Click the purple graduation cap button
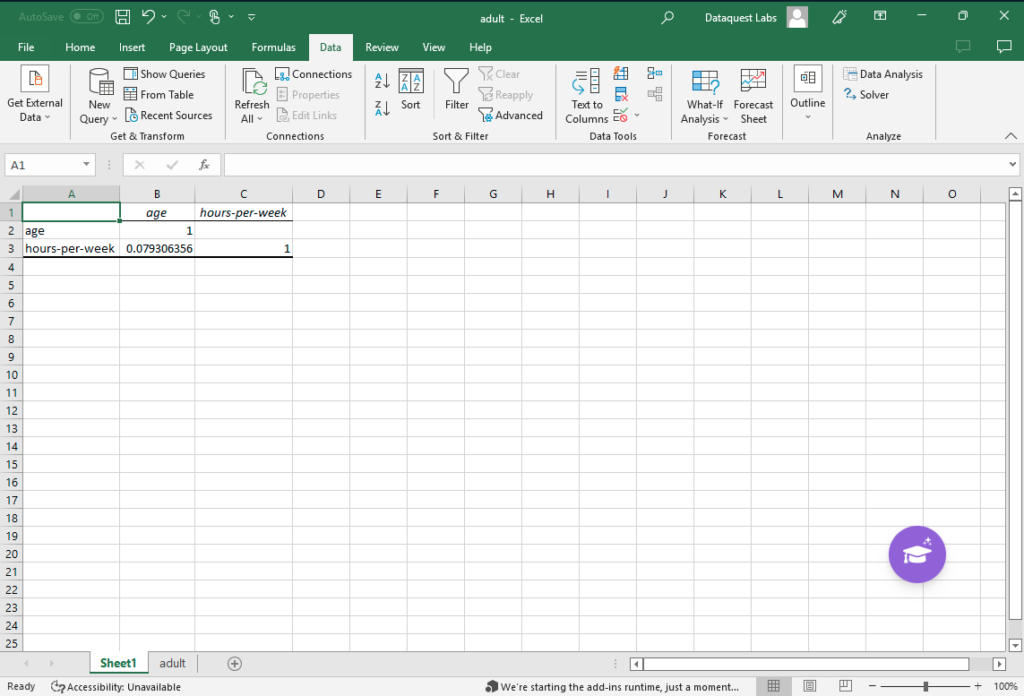 click(x=917, y=553)
